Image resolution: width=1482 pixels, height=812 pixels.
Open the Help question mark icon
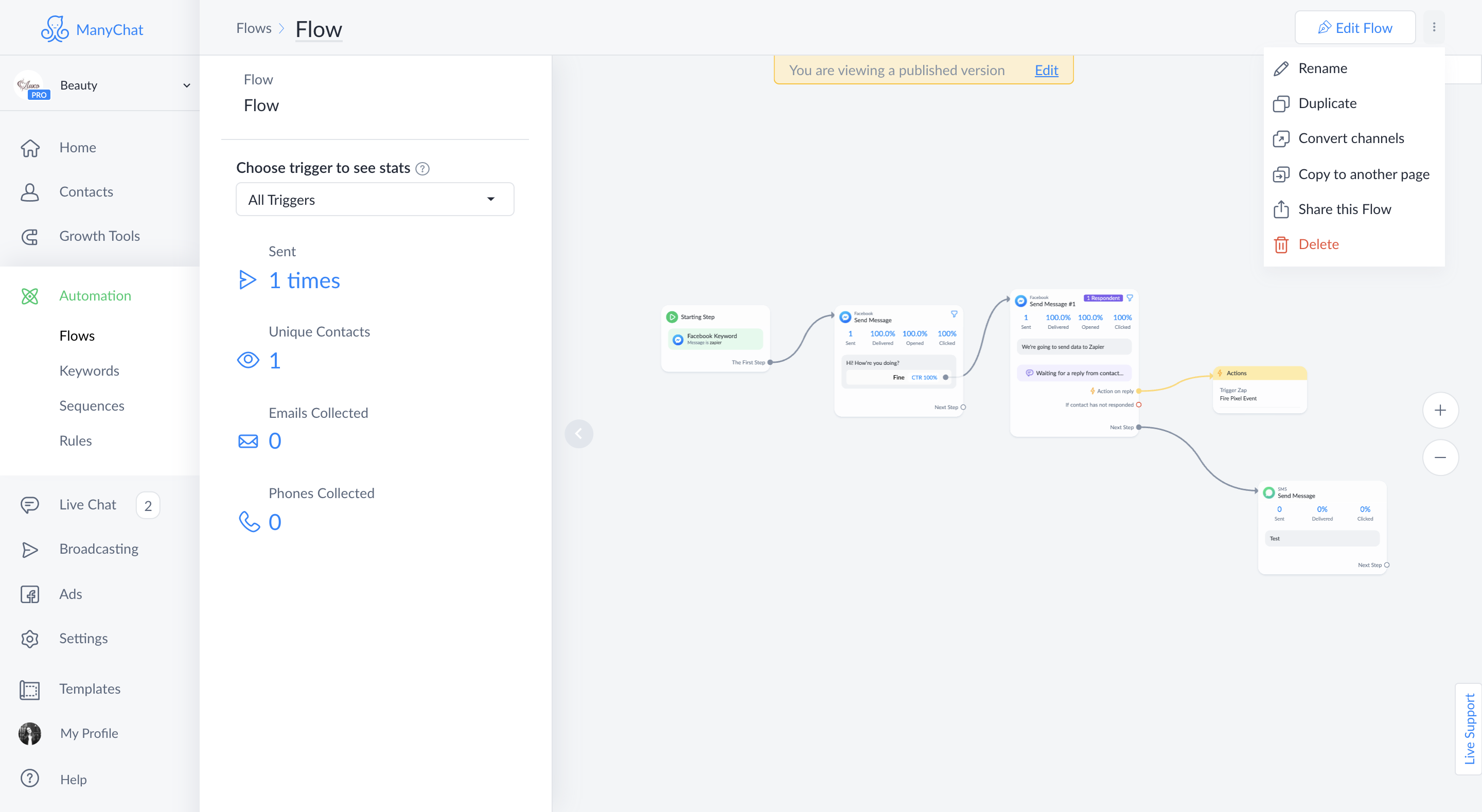point(30,779)
